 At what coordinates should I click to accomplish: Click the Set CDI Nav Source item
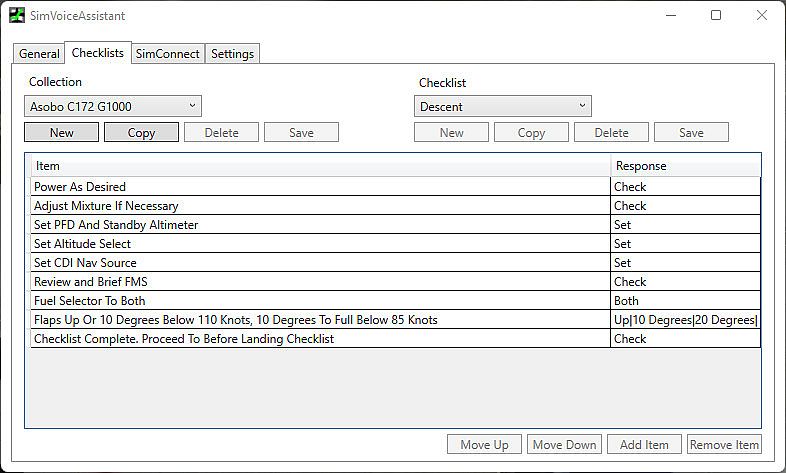(x=85, y=263)
